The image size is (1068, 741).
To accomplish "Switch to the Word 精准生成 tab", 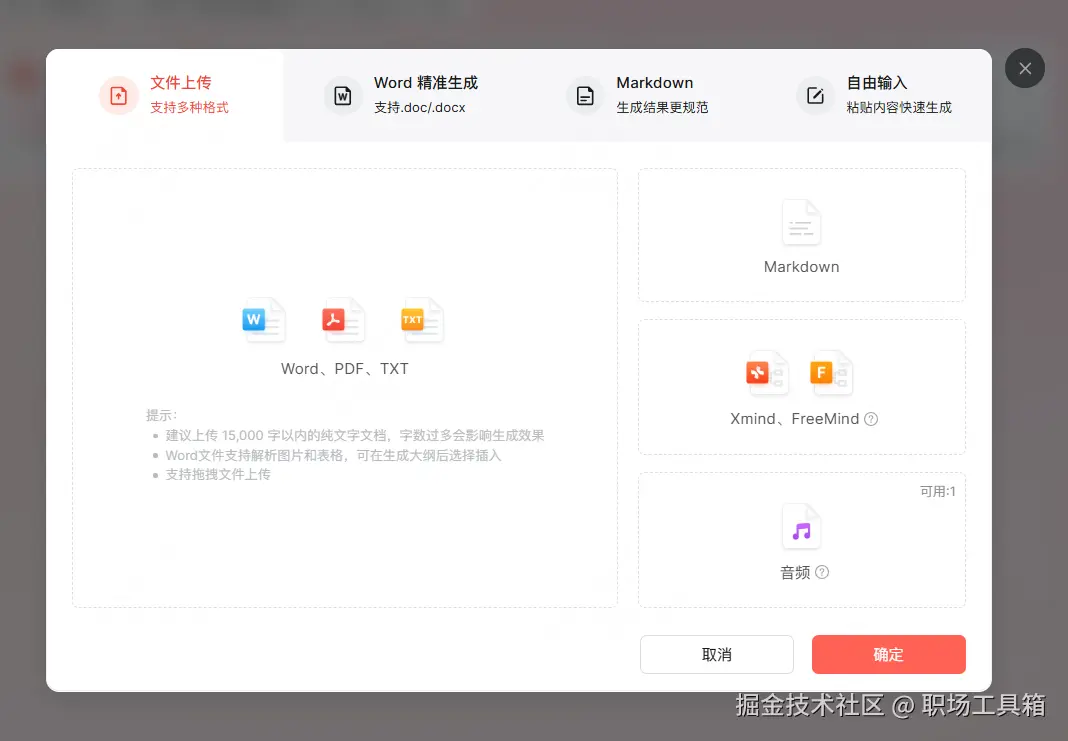I will point(402,95).
